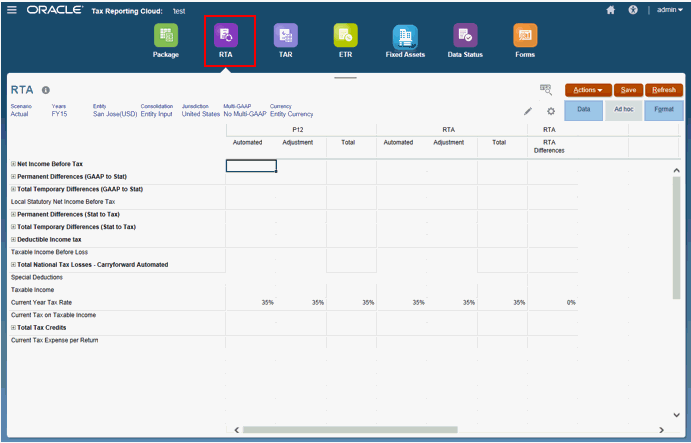Click Taxable Income Before Loss row

49,252
